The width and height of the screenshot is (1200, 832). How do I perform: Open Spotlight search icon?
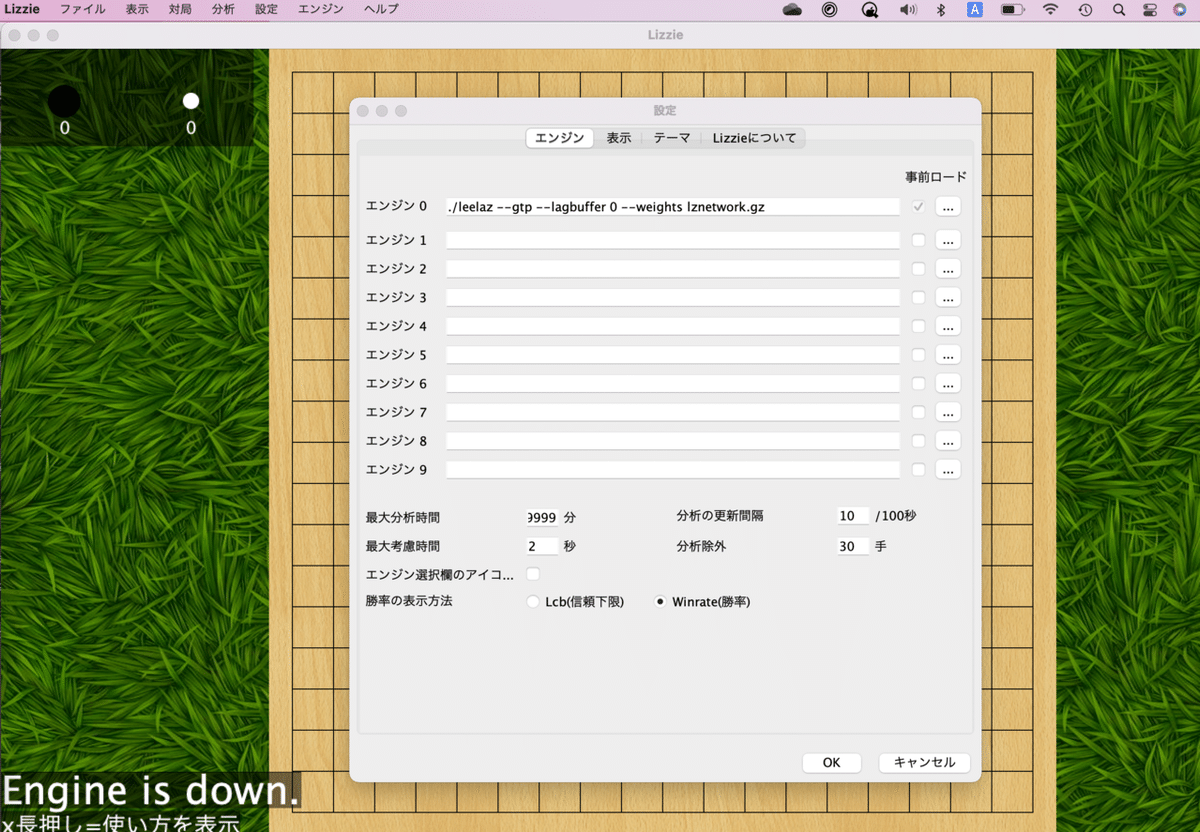click(1118, 9)
